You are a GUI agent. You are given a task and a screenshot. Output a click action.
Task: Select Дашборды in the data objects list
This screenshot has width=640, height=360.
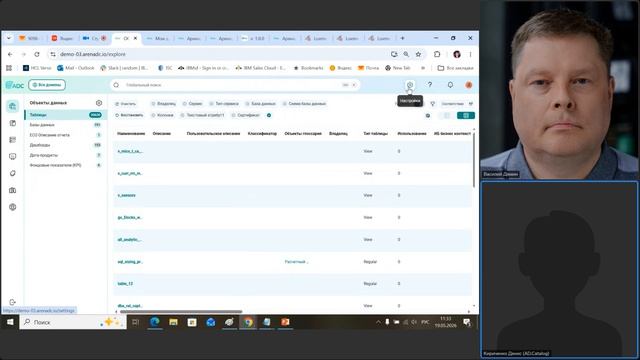pos(65,145)
